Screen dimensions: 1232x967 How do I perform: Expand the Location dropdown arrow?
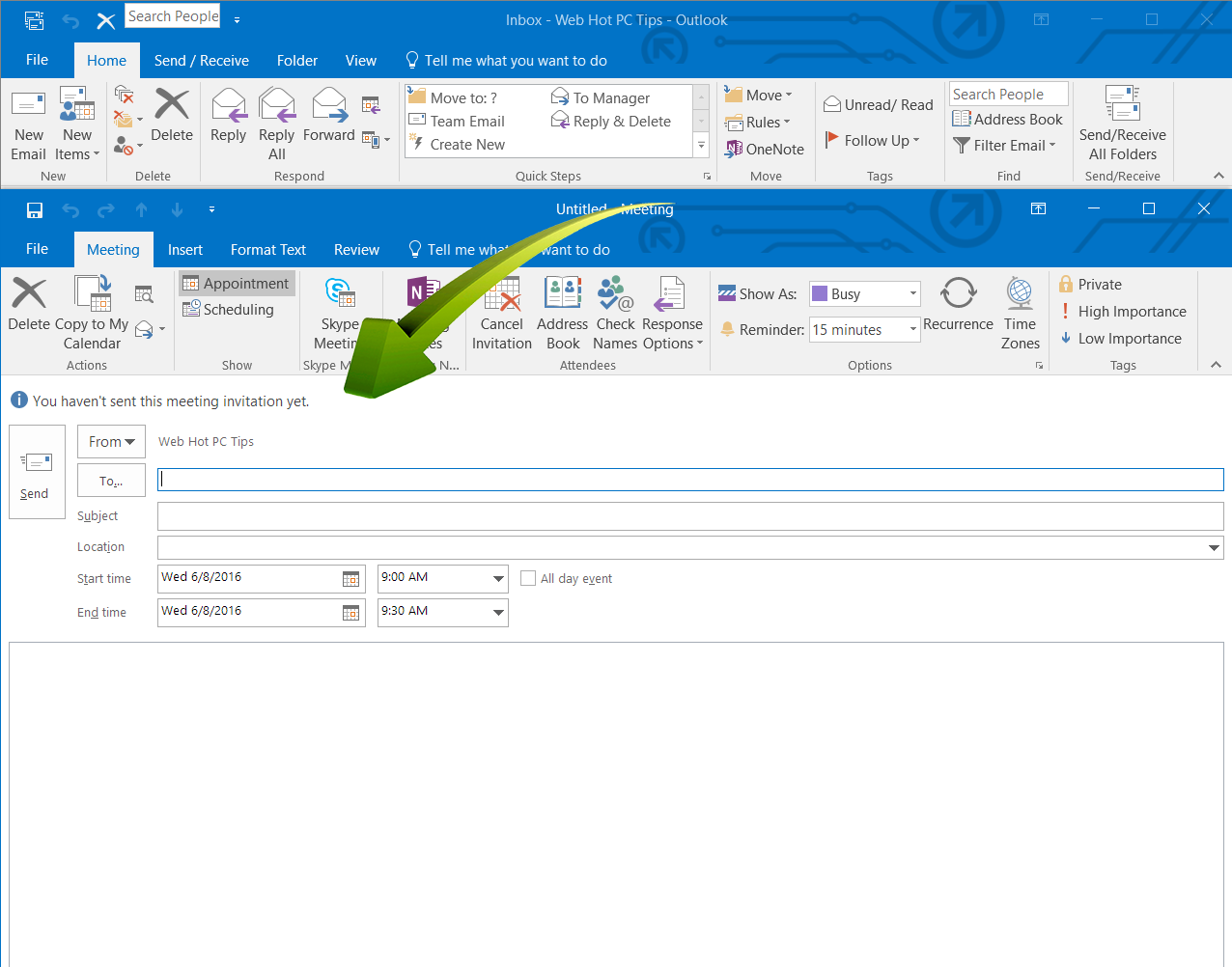click(x=1214, y=547)
